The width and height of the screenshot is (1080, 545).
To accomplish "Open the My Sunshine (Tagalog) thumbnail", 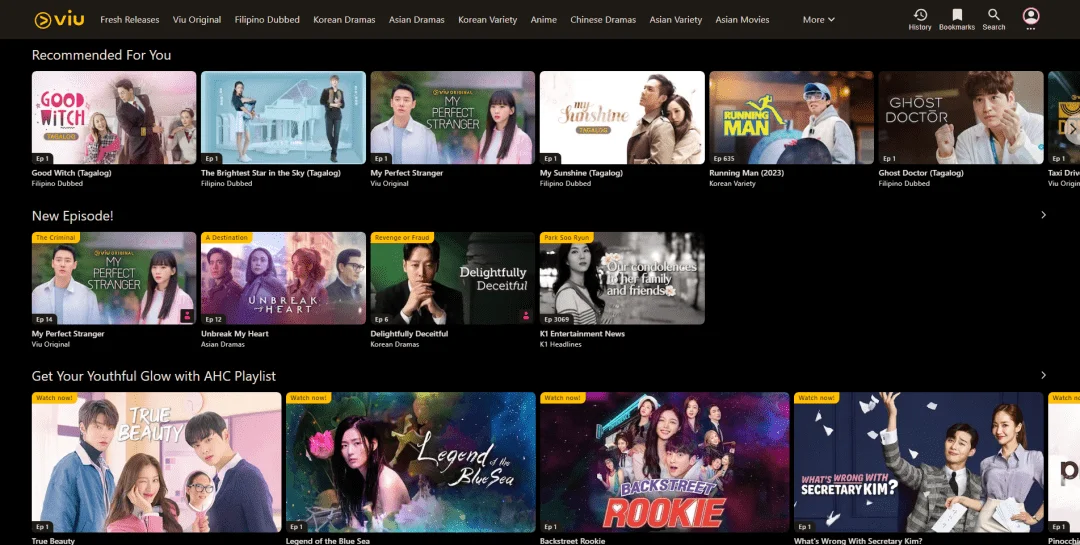I will [622, 117].
